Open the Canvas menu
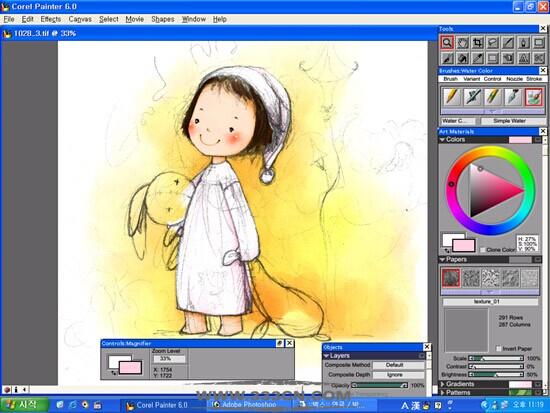The image size is (550, 413). click(80, 19)
